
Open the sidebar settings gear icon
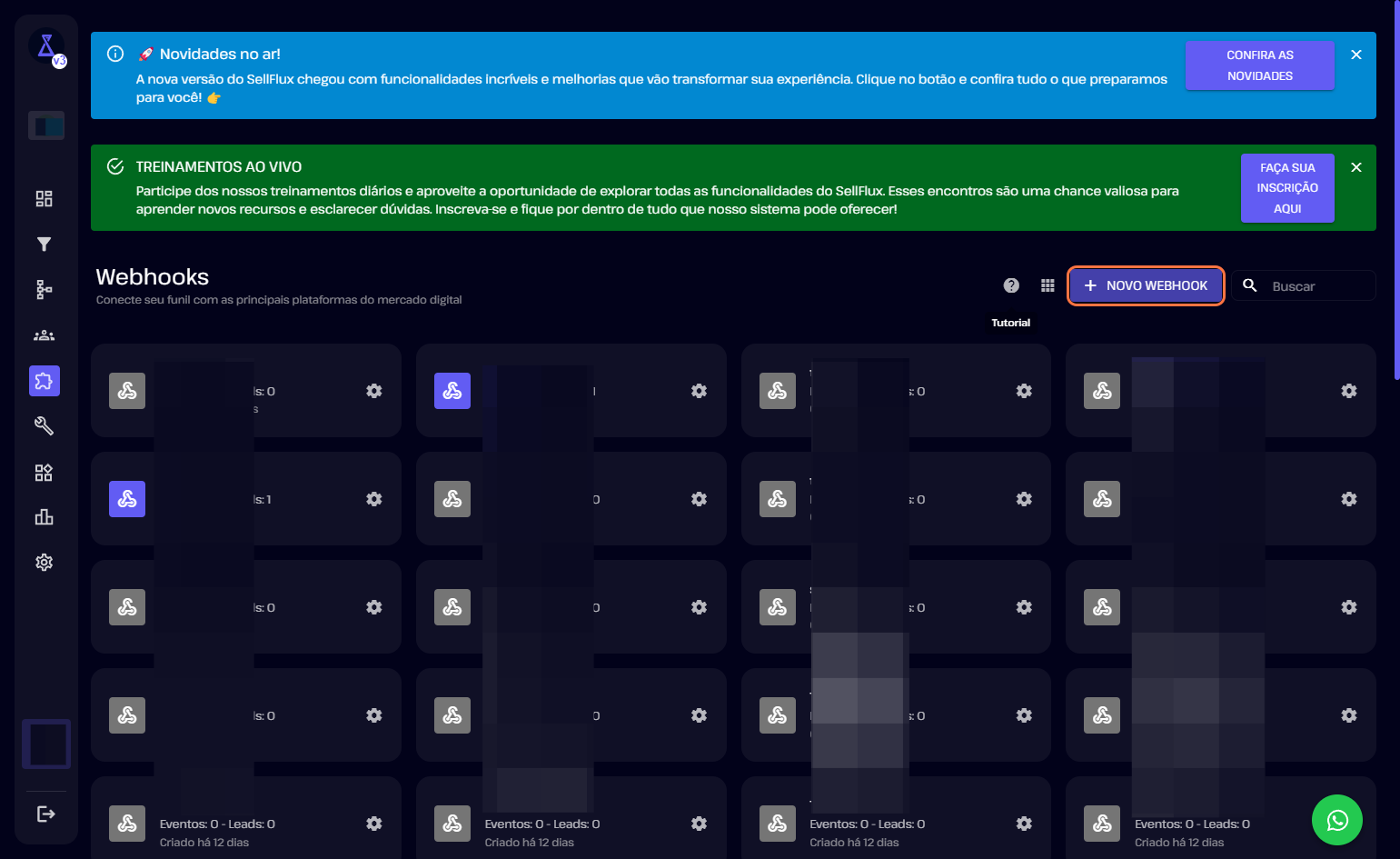44,563
